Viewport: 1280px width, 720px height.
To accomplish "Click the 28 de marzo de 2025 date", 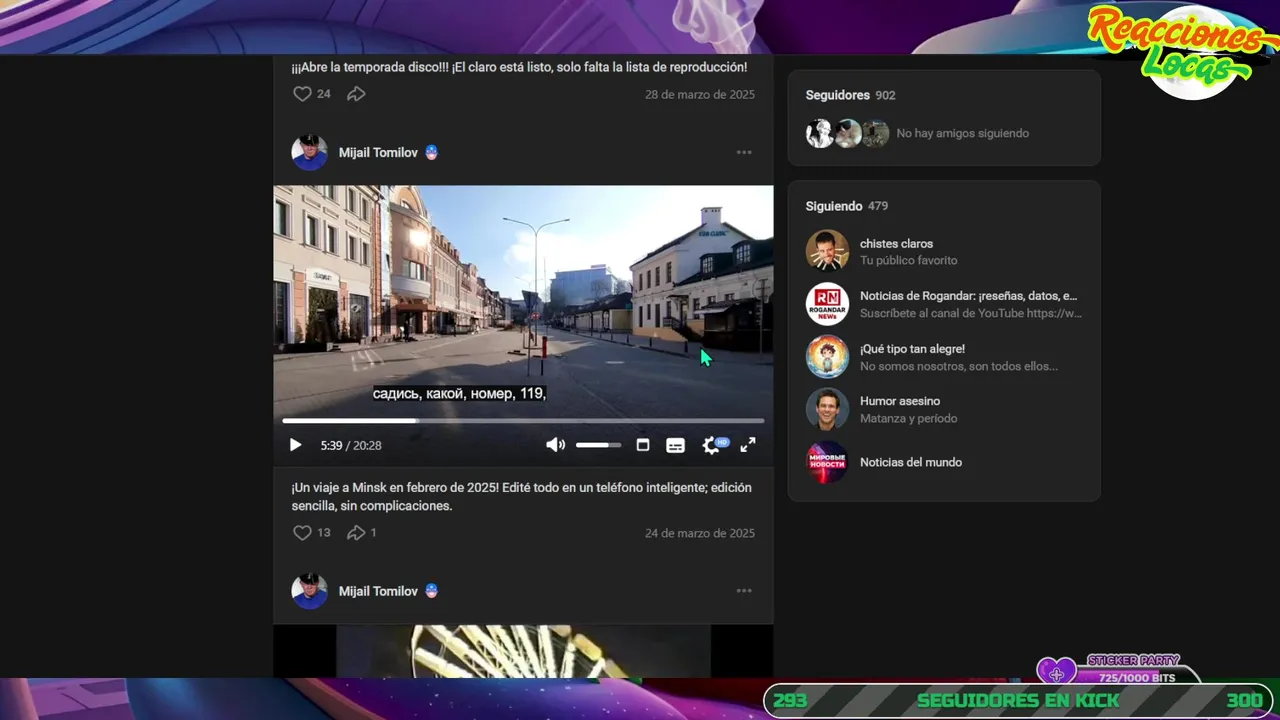I will [x=700, y=95].
